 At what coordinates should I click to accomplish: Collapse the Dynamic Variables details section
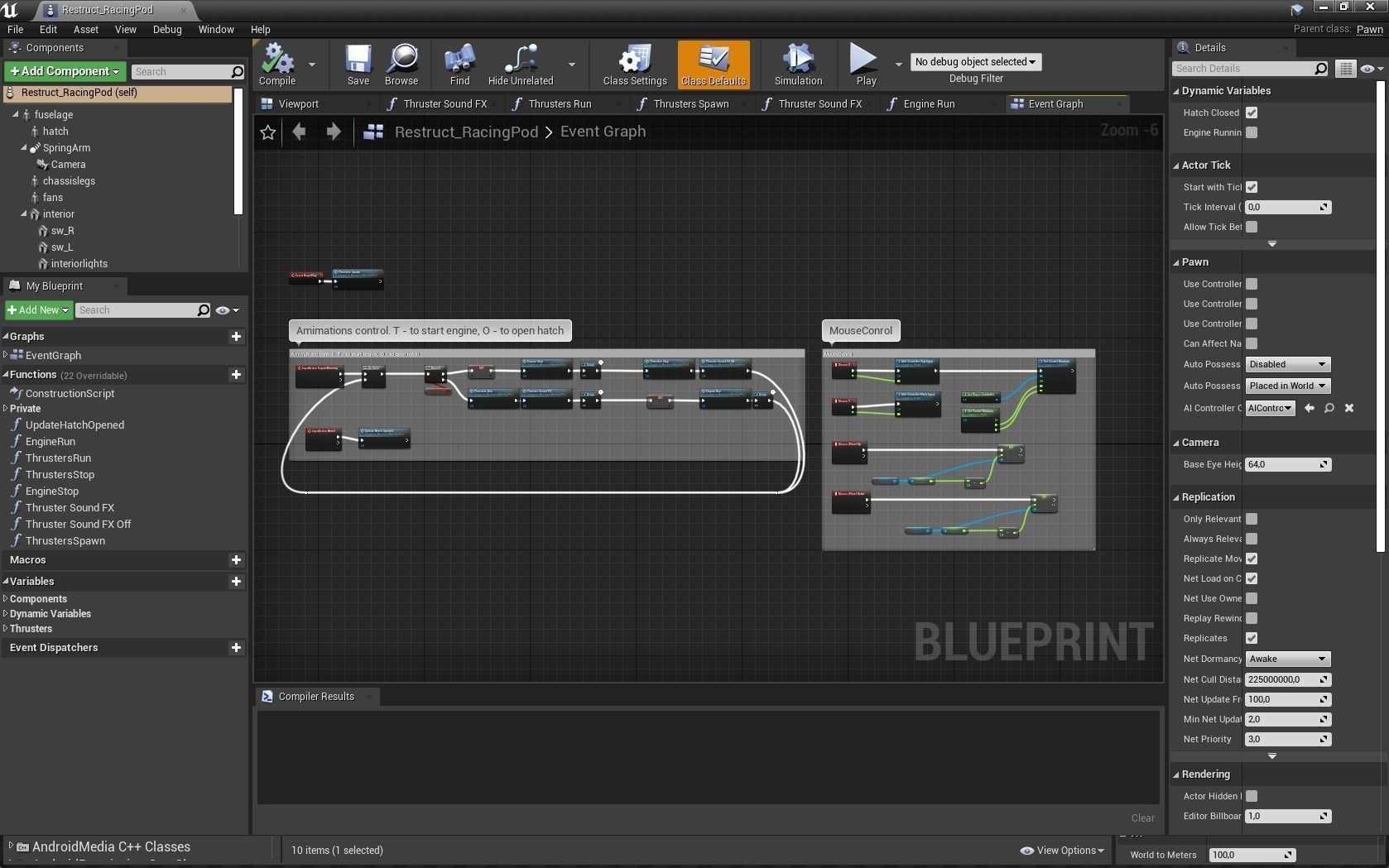[x=1176, y=91]
